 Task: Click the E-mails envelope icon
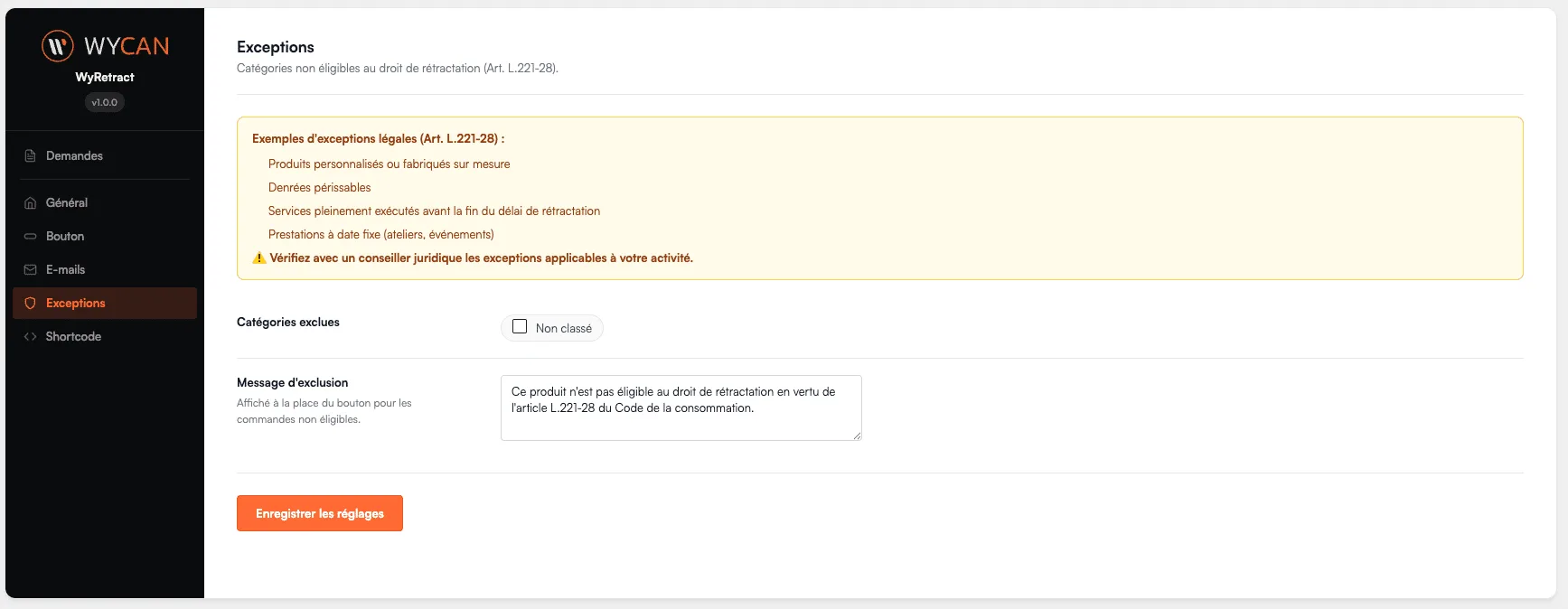click(30, 269)
